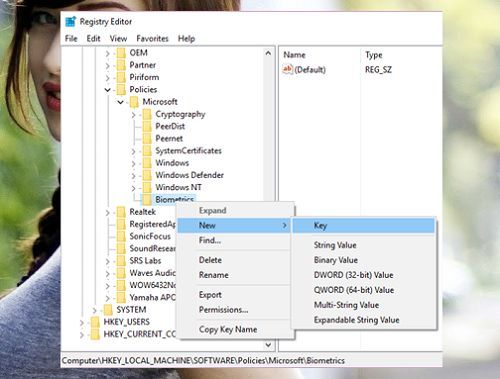Viewport: 500px width, 379px height.
Task: Click the SRS Labs folder icon
Action: [121, 261]
